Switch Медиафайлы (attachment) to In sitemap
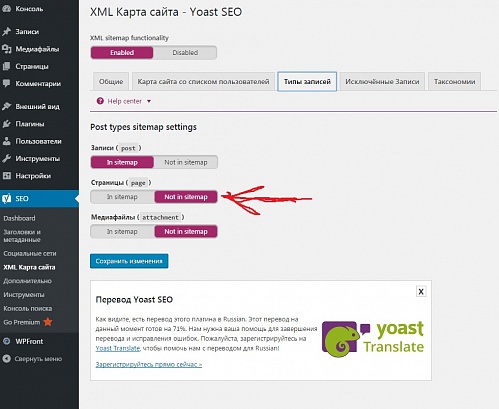499x409 pixels. point(122,232)
